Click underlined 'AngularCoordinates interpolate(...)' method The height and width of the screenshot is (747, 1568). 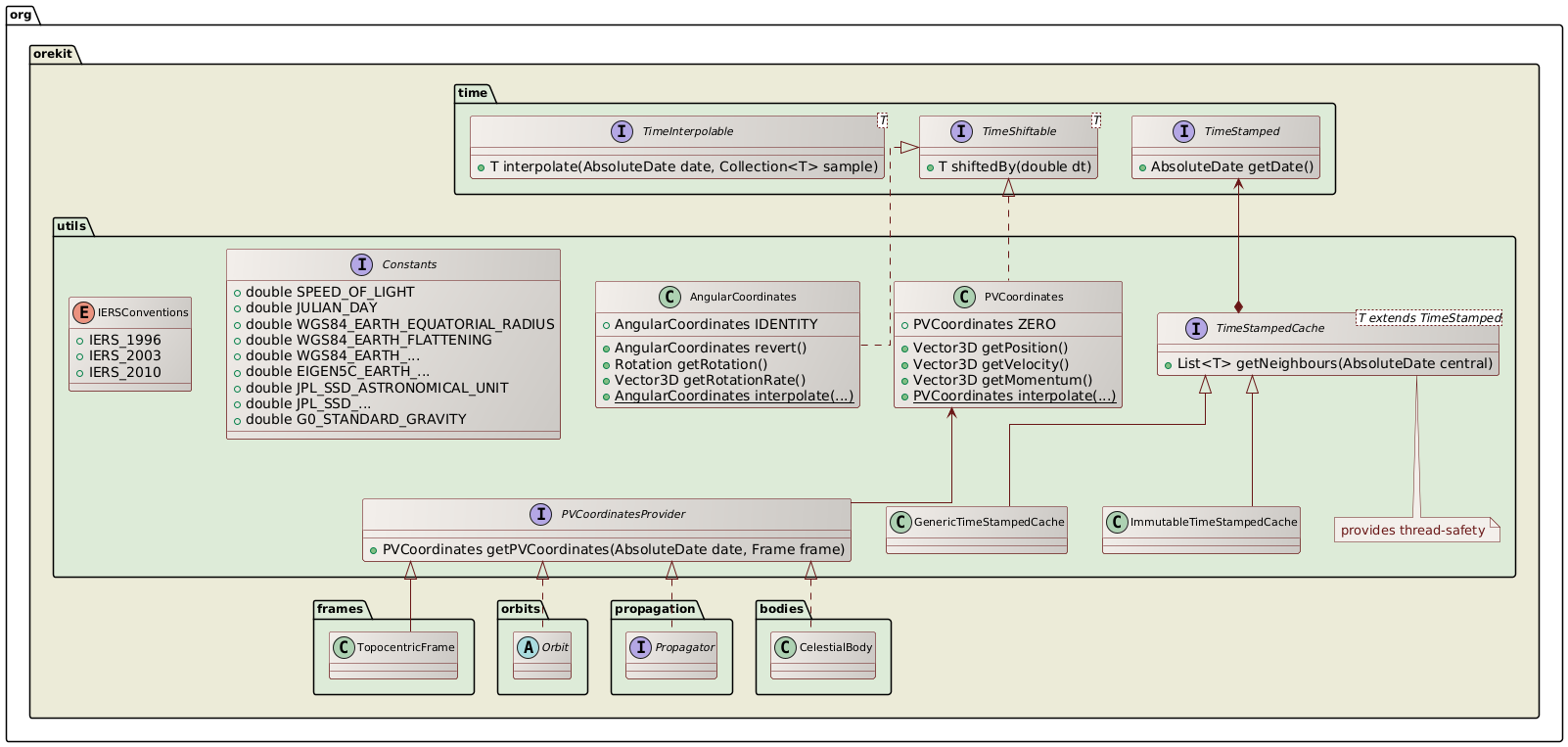pyautogui.click(x=734, y=396)
